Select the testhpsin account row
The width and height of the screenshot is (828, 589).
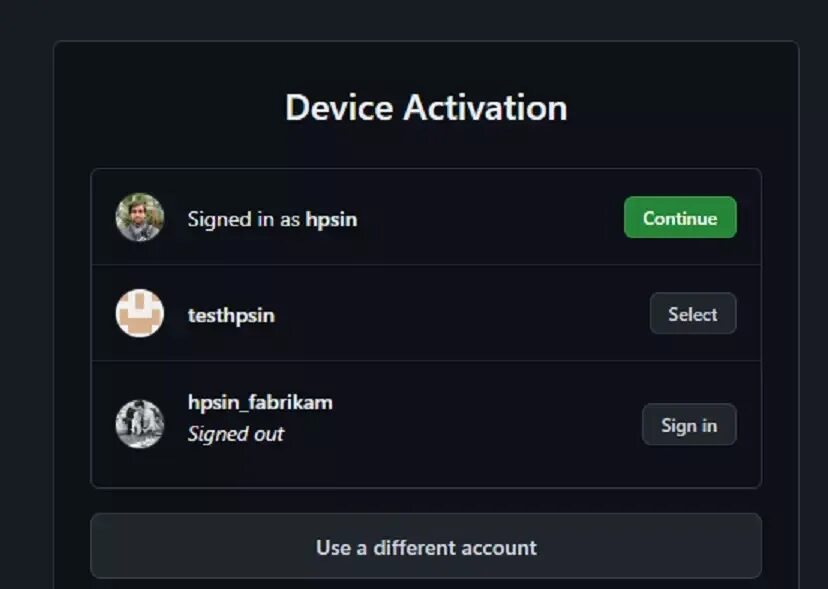[x=426, y=313]
